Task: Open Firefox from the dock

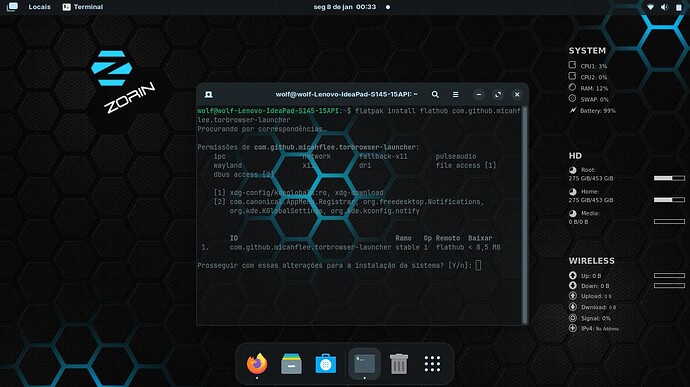Action: pyautogui.click(x=257, y=364)
